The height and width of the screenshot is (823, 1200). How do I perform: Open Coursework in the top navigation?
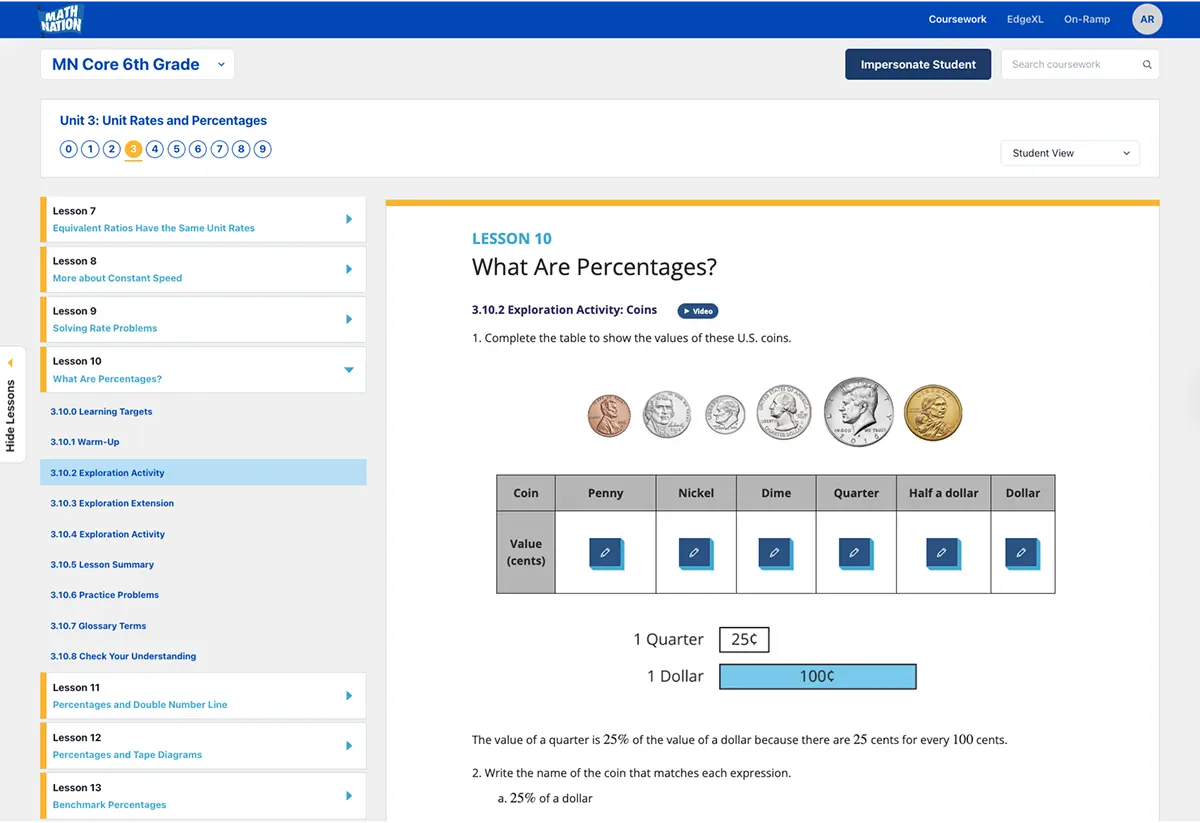click(x=957, y=19)
